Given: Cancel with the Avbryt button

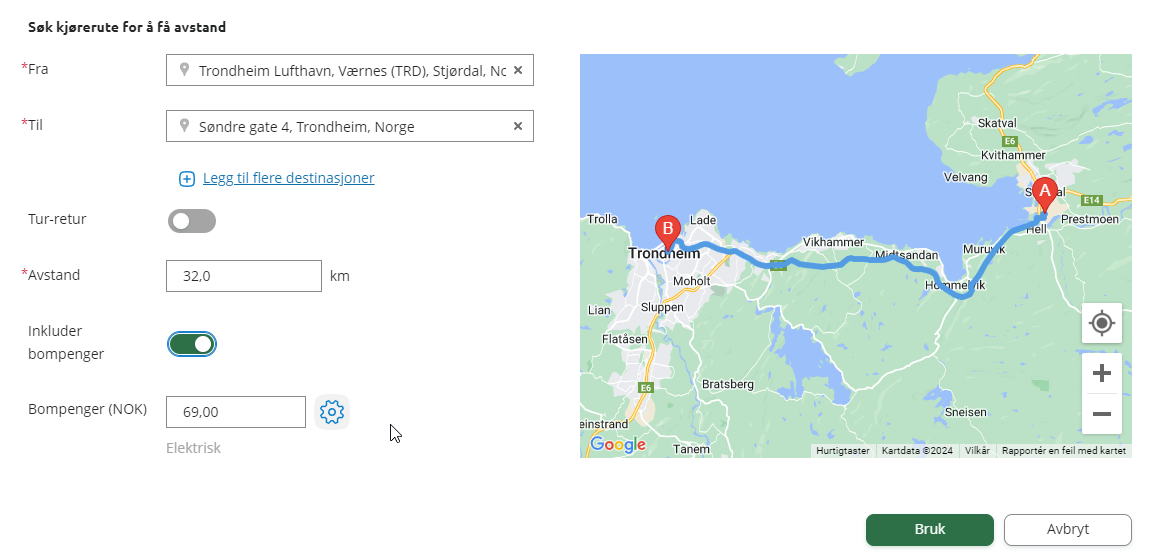Looking at the screenshot, I should (1068, 530).
